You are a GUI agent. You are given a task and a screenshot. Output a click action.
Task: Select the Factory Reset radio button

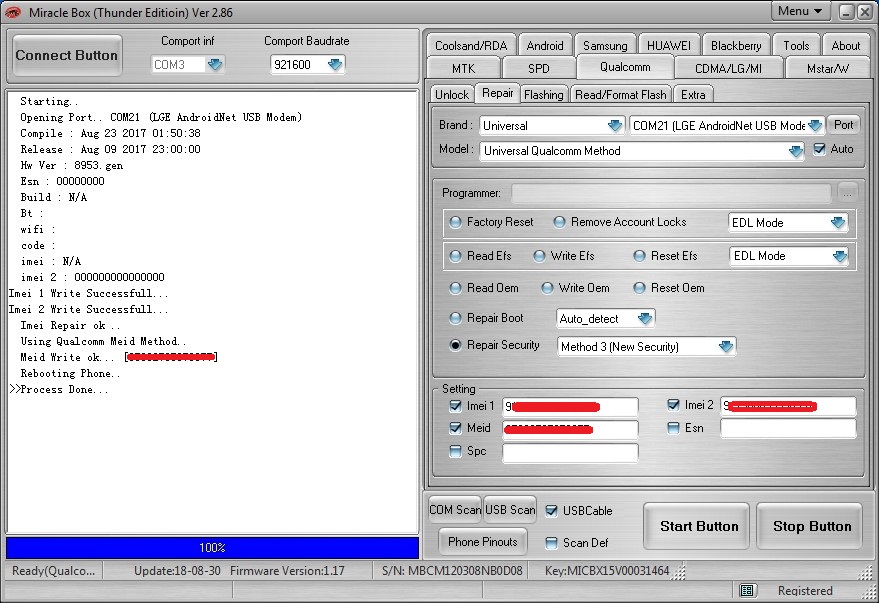(x=455, y=222)
